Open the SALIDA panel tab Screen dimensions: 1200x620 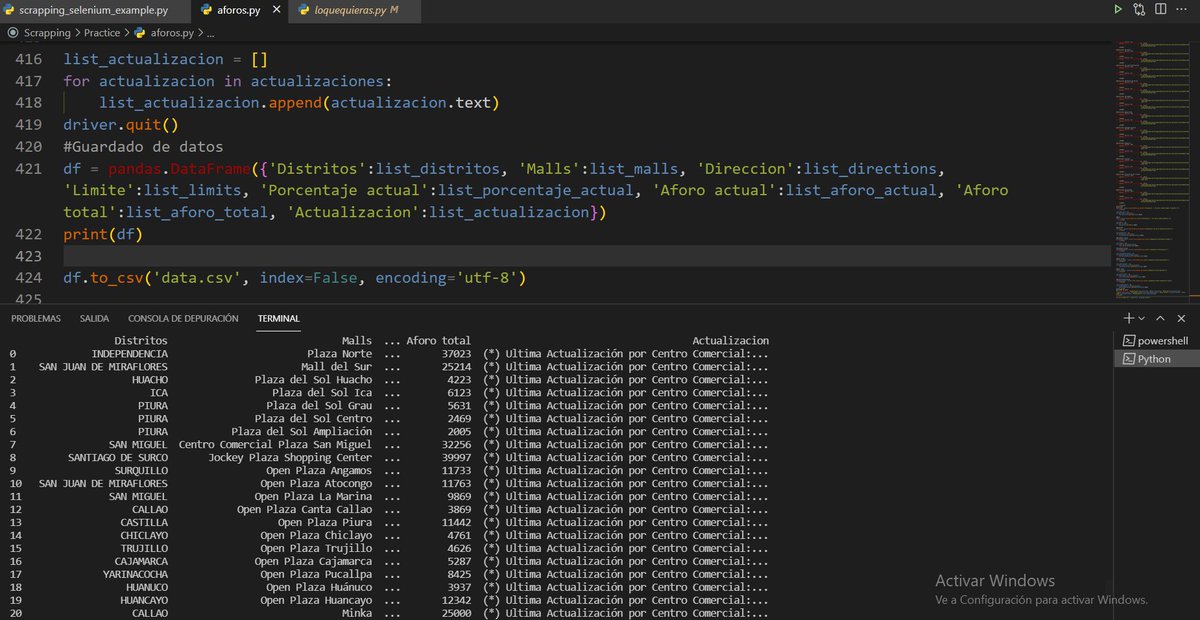pos(94,318)
